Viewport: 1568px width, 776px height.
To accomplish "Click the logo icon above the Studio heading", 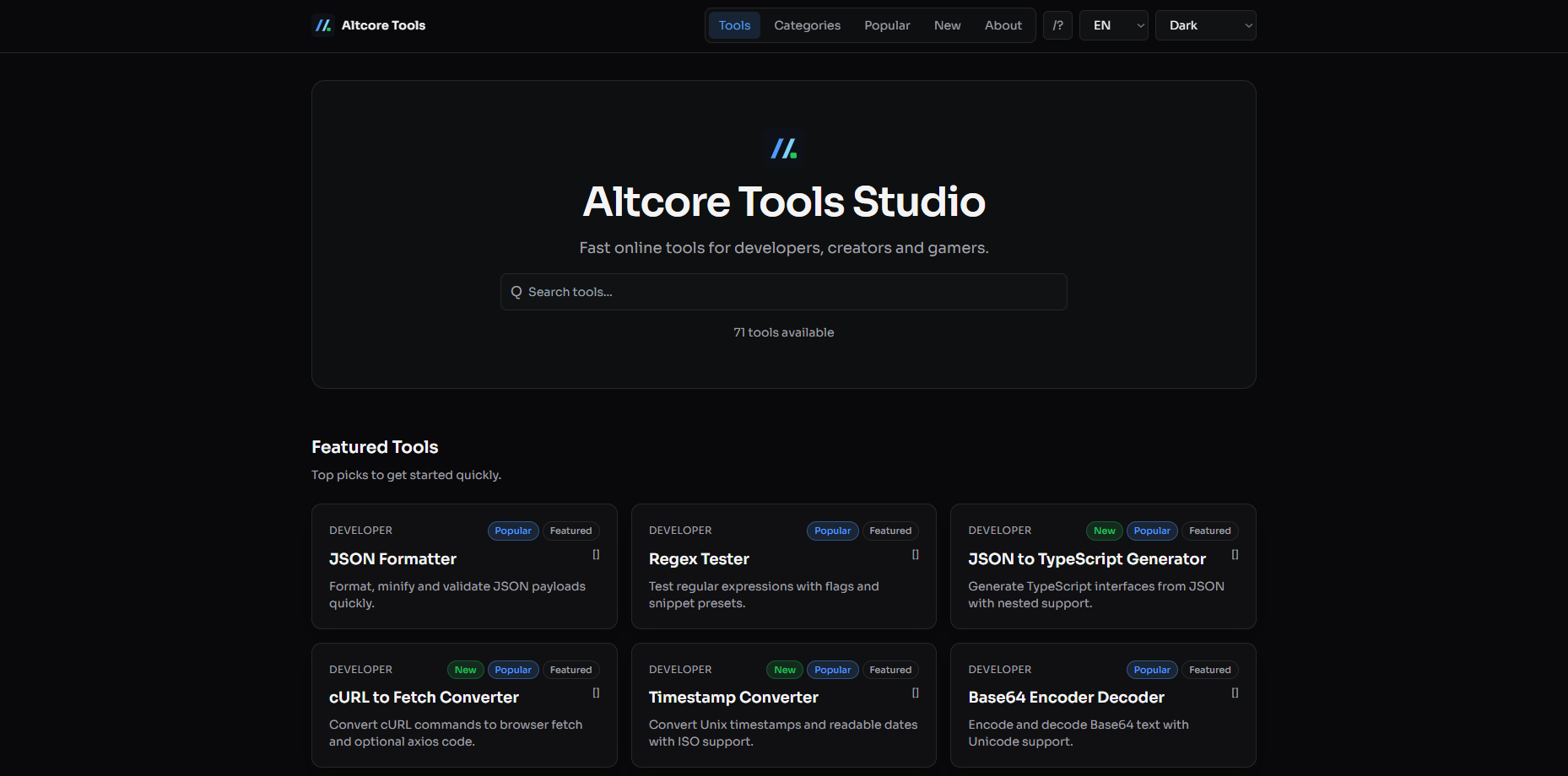I will [783, 148].
